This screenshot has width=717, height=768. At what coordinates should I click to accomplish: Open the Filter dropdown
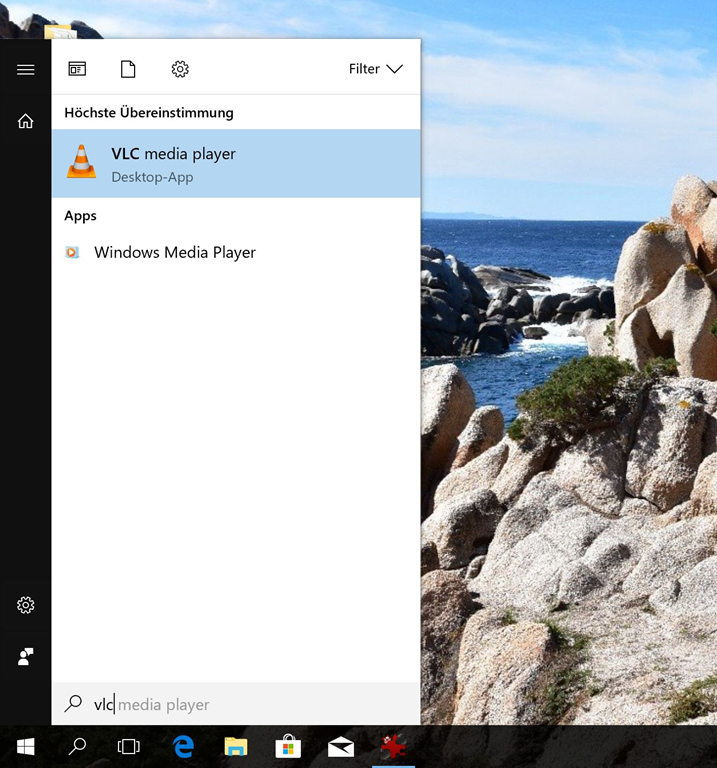[375, 69]
